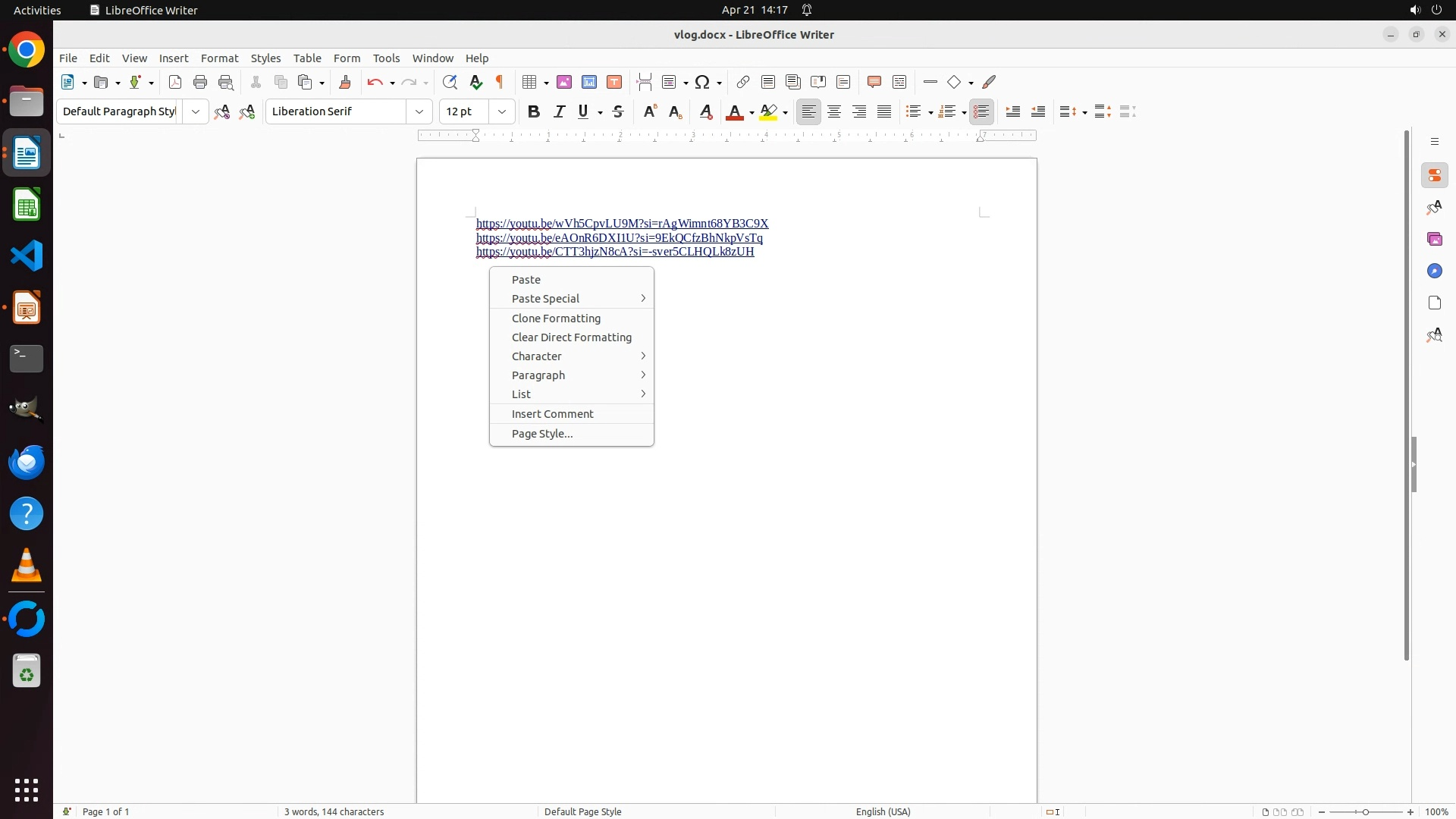Open the Insert Hyperlink tool
The height and width of the screenshot is (819, 1456).
[743, 82]
